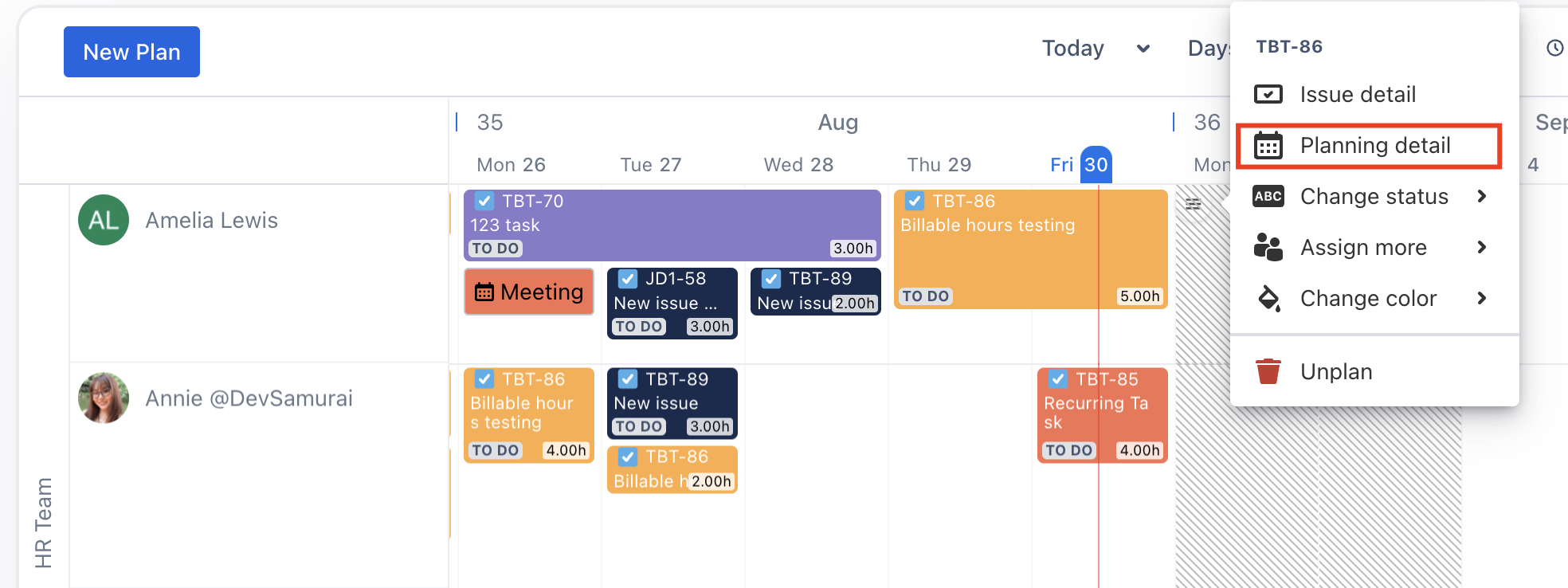The height and width of the screenshot is (588, 1568).
Task: Toggle the checkbox on the TBT-70 task
Action: 484,201
